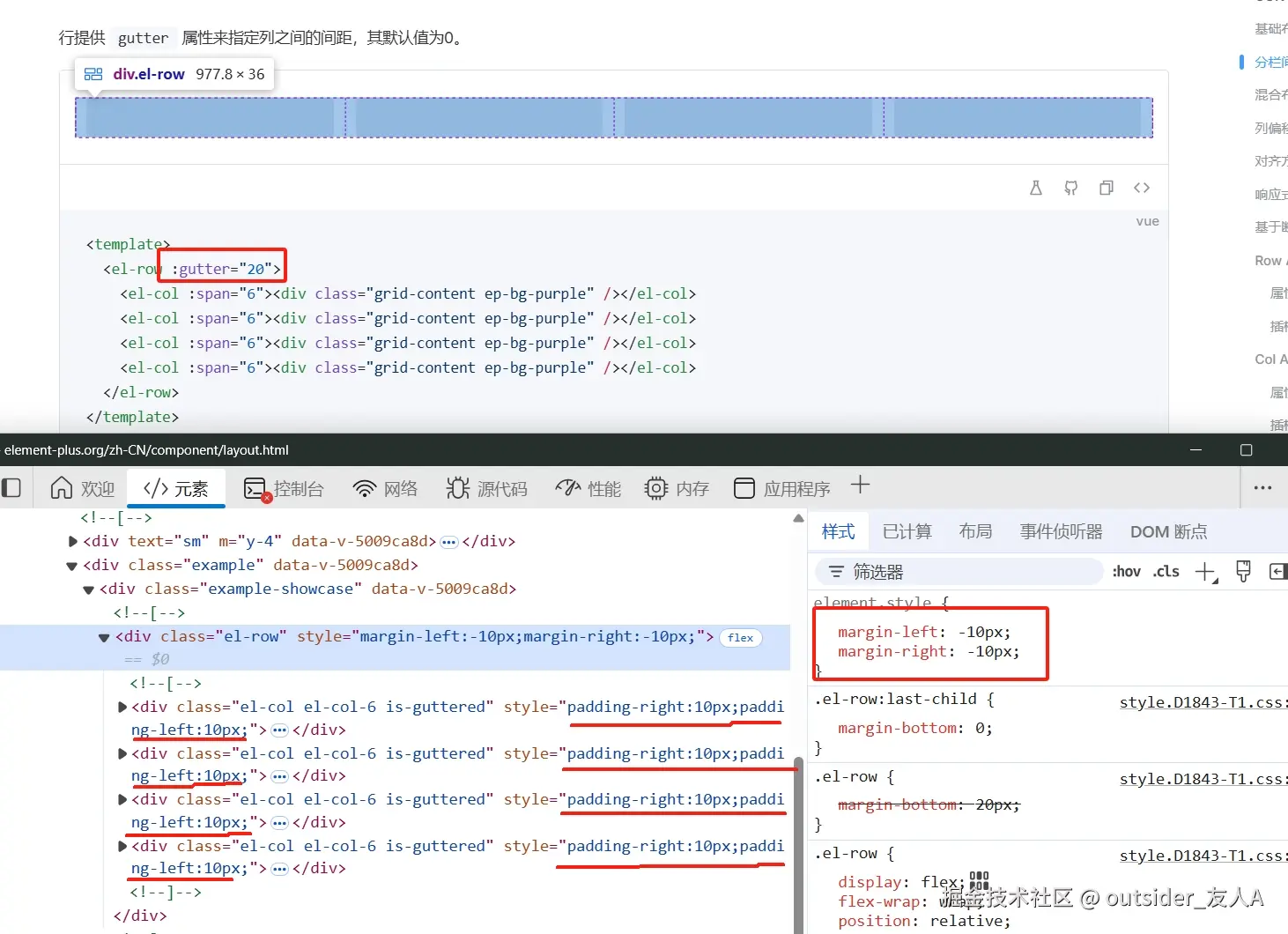Image resolution: width=1288 pixels, height=934 pixels.
Task: Open the 网络 network tab
Action: (x=385, y=488)
